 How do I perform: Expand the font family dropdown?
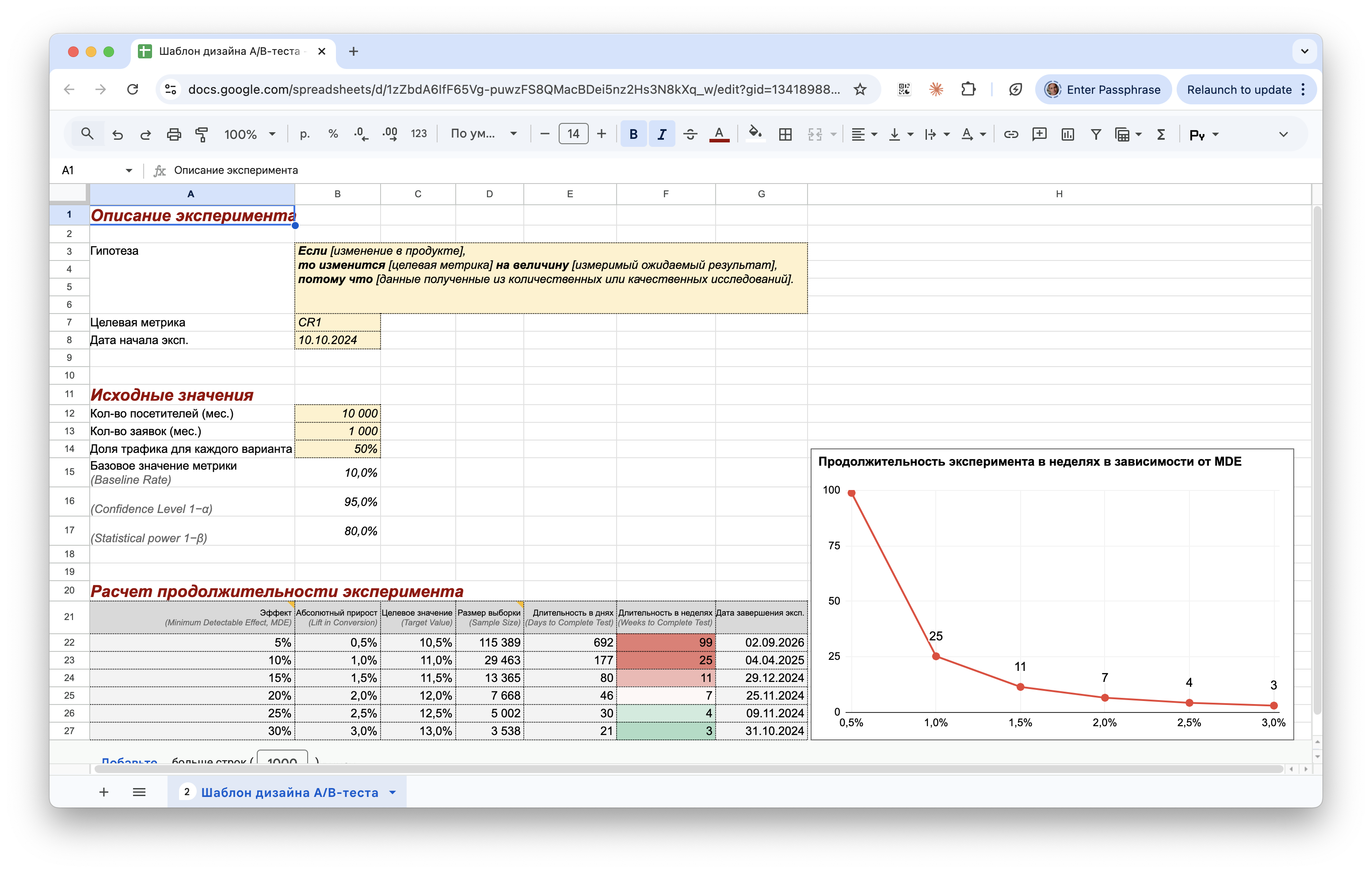click(483, 134)
